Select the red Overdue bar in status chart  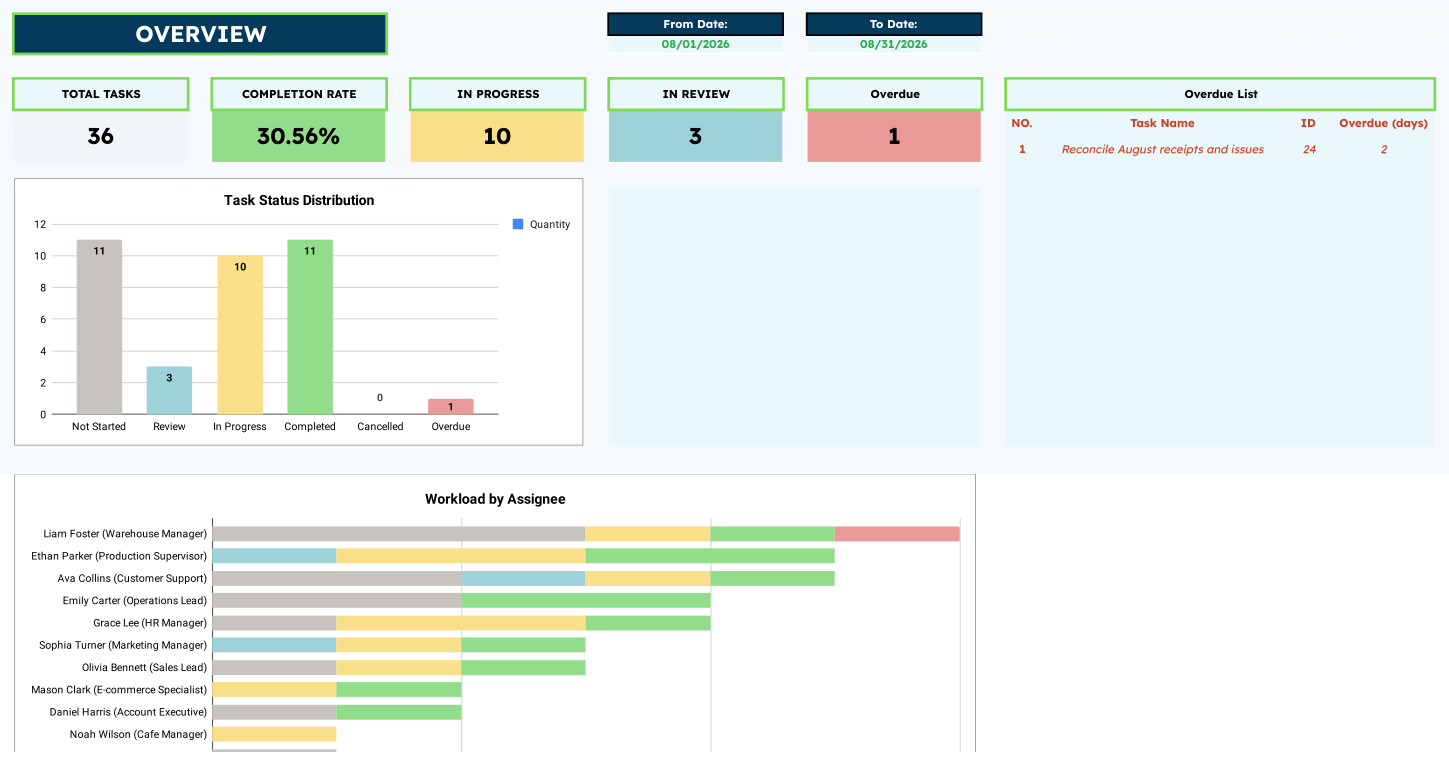coord(451,406)
